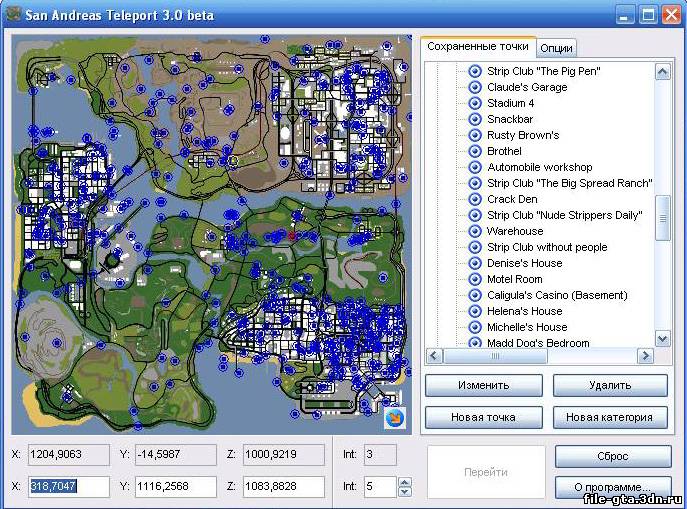Click the point icon beside Caligula's Casino (Basement)
The width and height of the screenshot is (687, 509).
click(475, 295)
